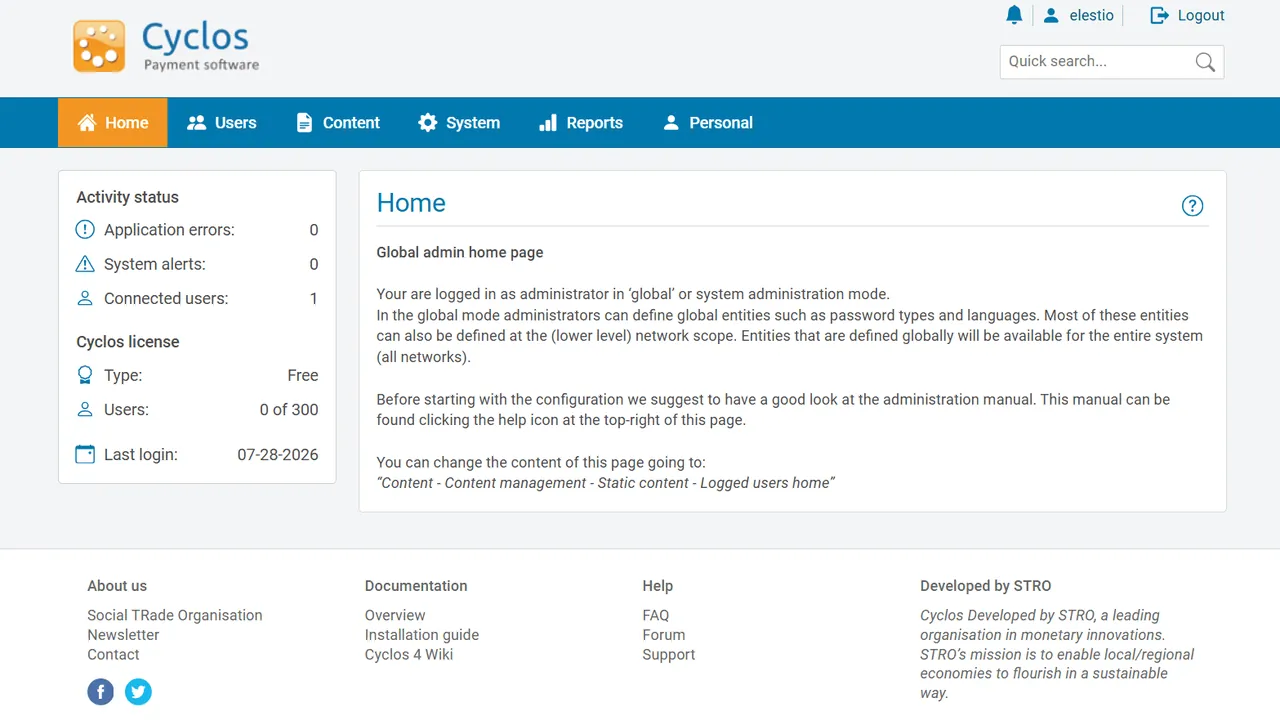Open the Newsletter footer link
1280x725 pixels.
(x=123, y=635)
